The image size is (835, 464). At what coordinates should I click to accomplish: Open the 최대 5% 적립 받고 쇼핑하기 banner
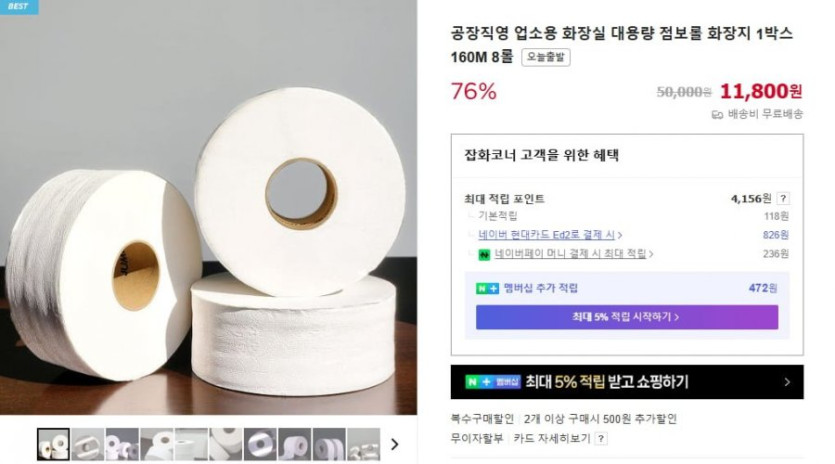tap(627, 382)
